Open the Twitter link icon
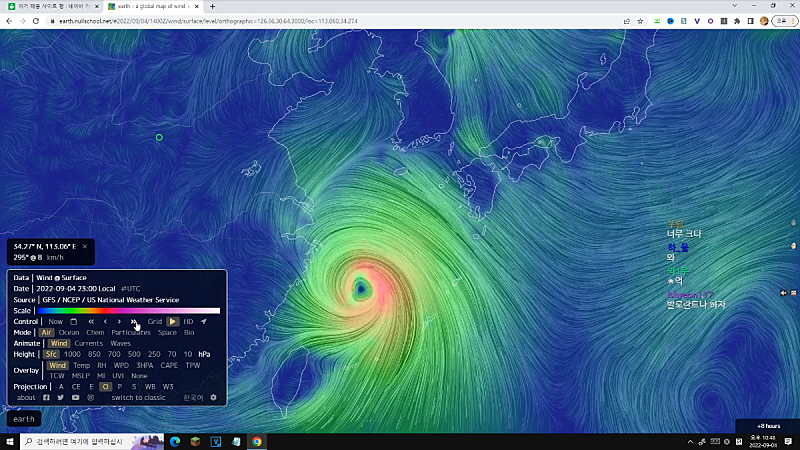Screen dimensions: 800x450 [x=60, y=397]
